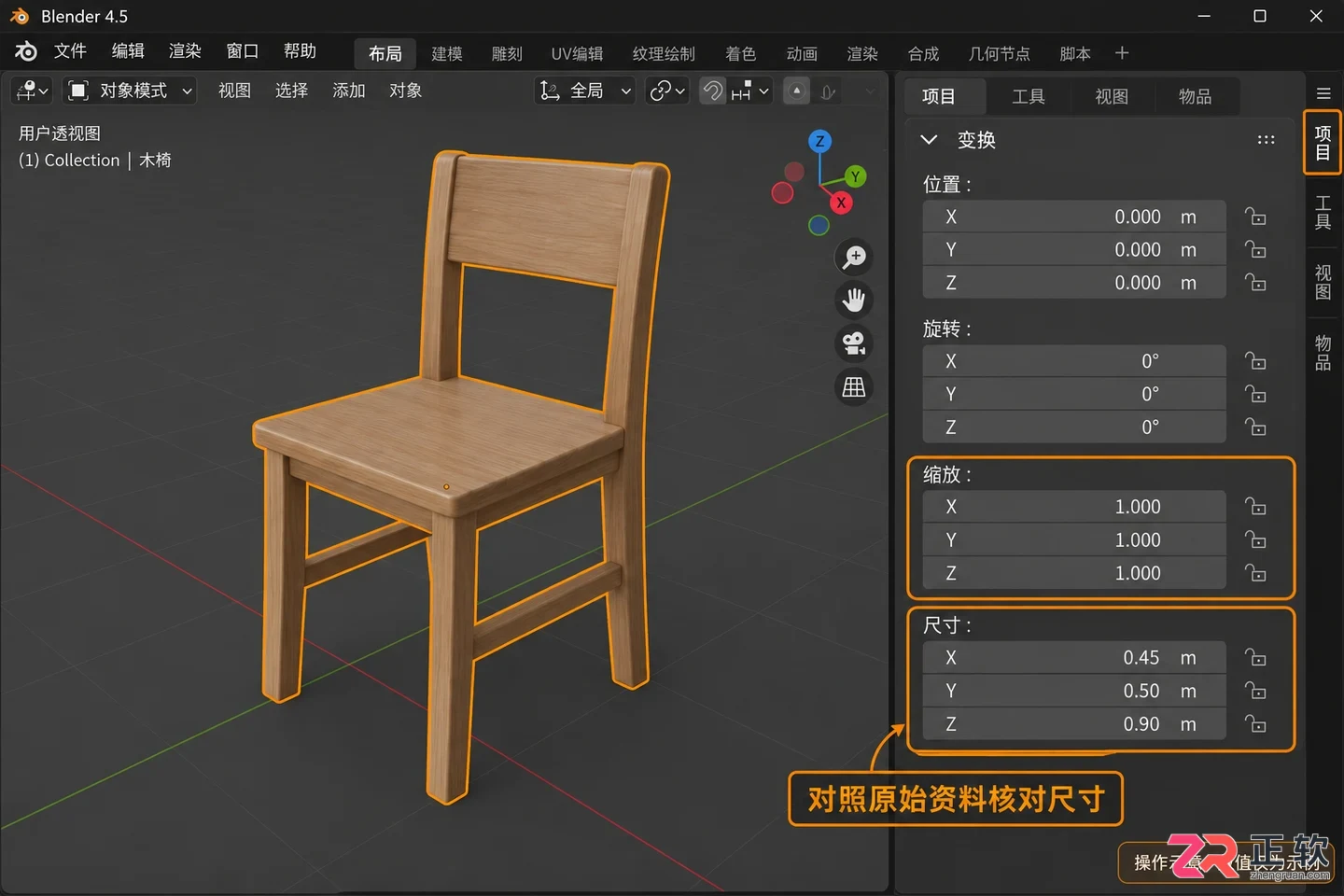
Task: Open the snapping options dropdown
Action: point(751,91)
